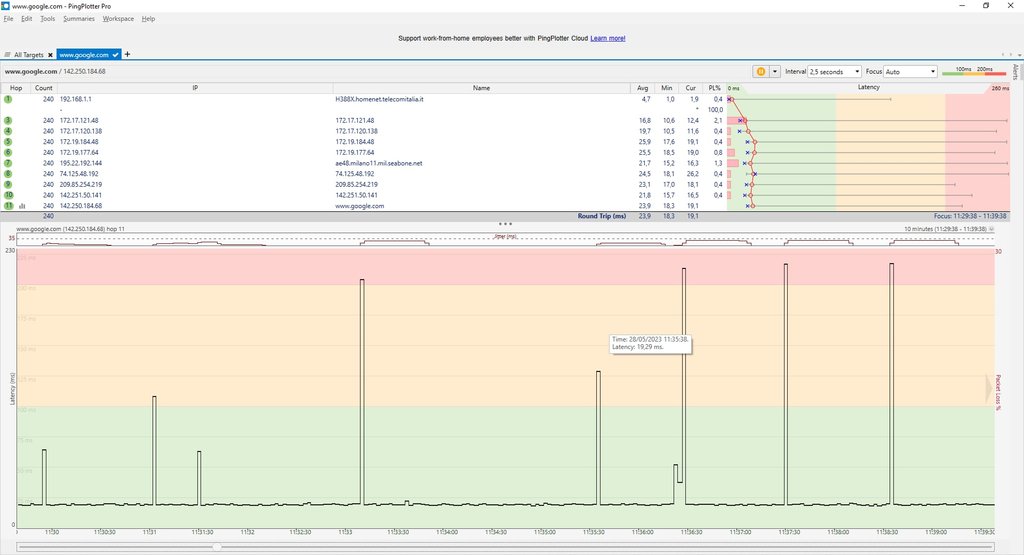Image resolution: width=1024 pixels, height=555 pixels.
Task: Open the Interval 2,5 seconds dropdown
Action: pos(834,72)
